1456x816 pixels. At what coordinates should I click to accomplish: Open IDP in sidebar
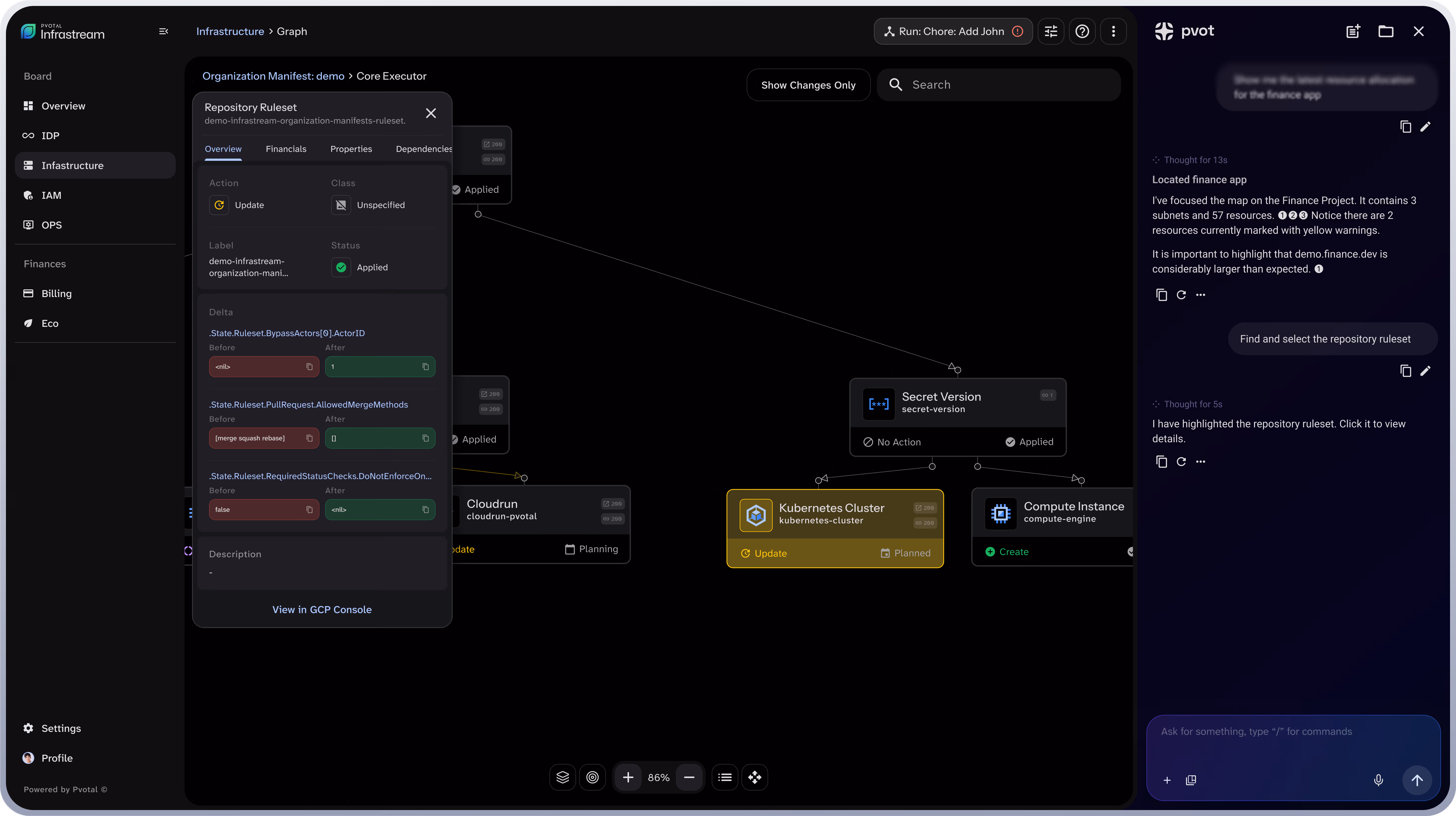(95, 136)
